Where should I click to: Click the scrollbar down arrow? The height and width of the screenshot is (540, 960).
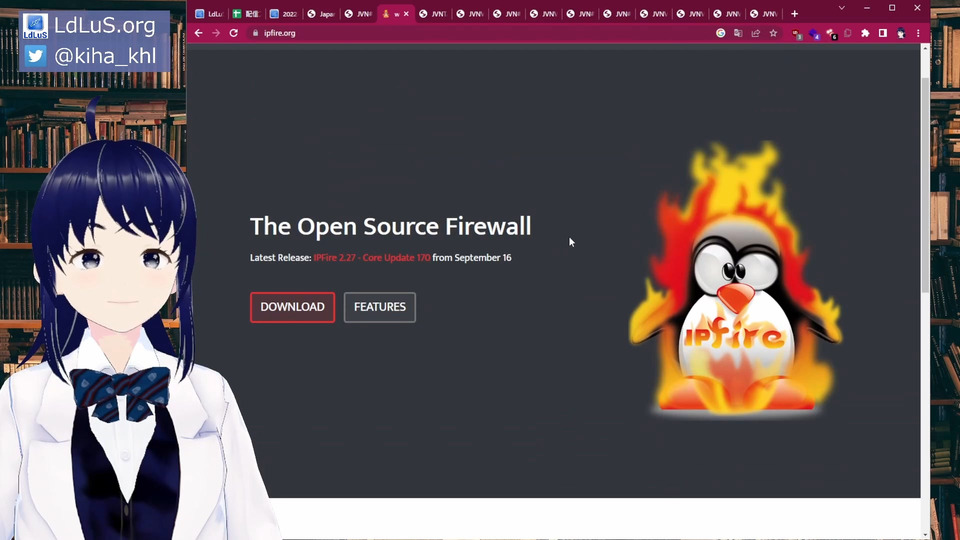(x=925, y=535)
